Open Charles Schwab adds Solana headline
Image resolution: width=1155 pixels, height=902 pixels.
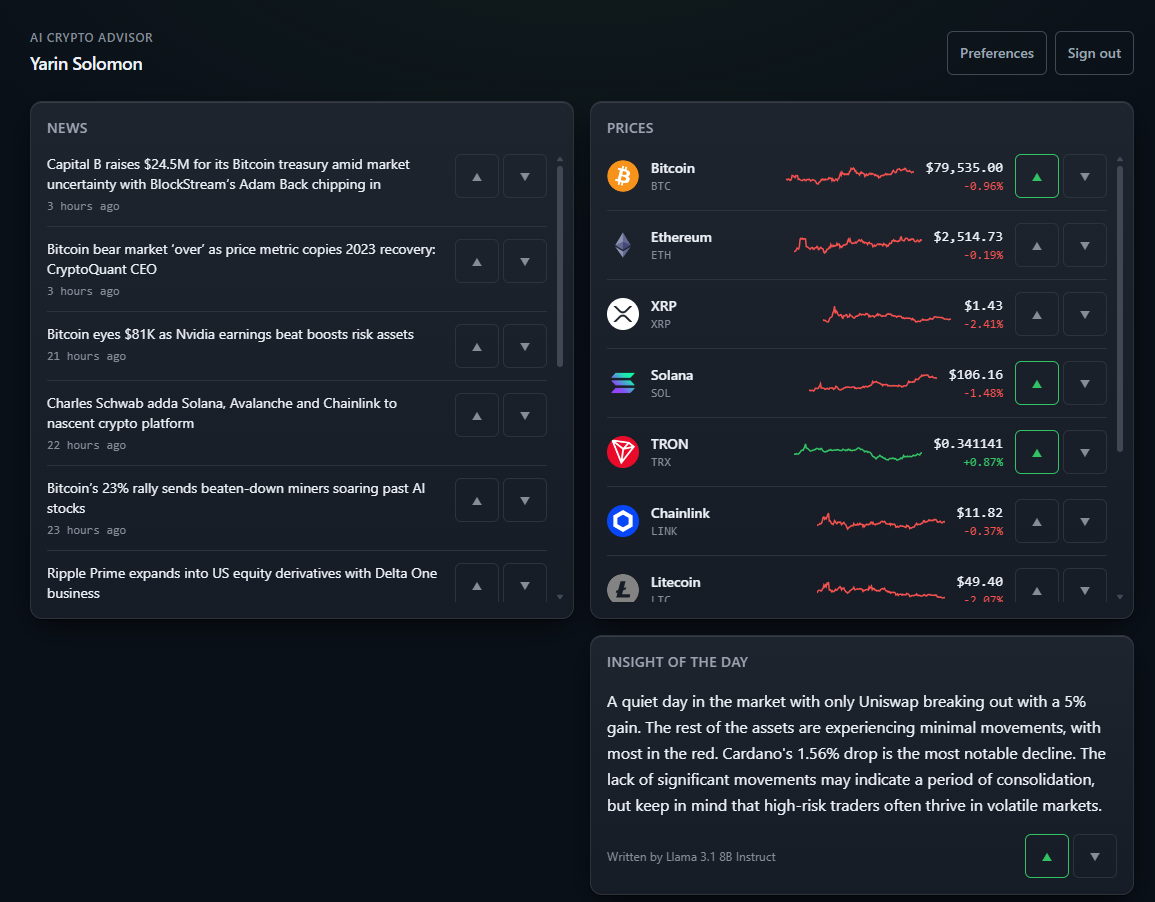coord(222,413)
